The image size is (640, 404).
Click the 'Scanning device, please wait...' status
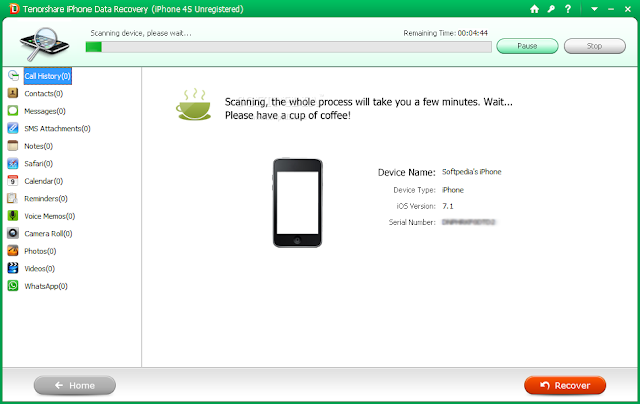tap(141, 33)
